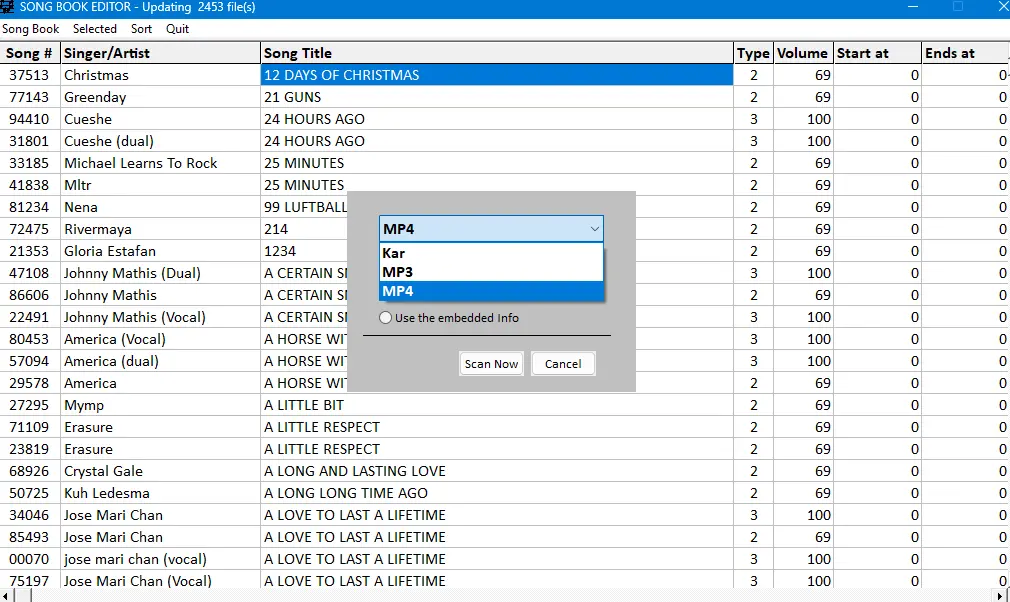Cancel the scan dialog

562,364
